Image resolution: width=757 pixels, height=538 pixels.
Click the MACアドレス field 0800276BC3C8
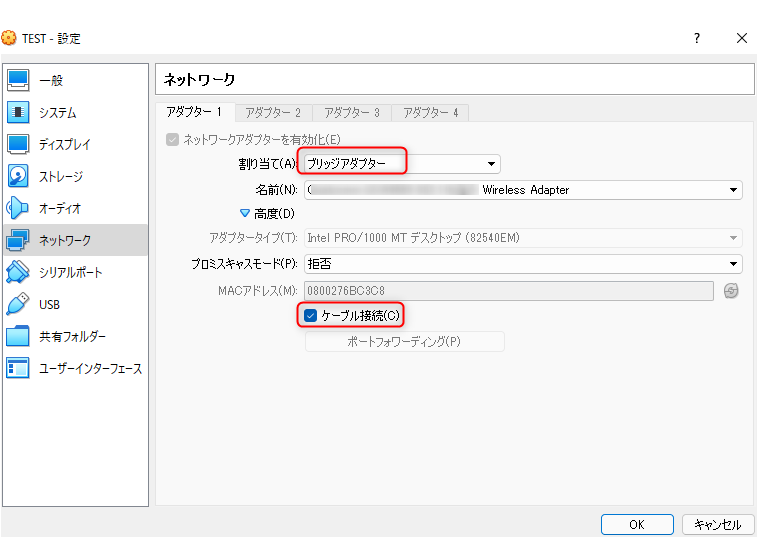point(509,291)
